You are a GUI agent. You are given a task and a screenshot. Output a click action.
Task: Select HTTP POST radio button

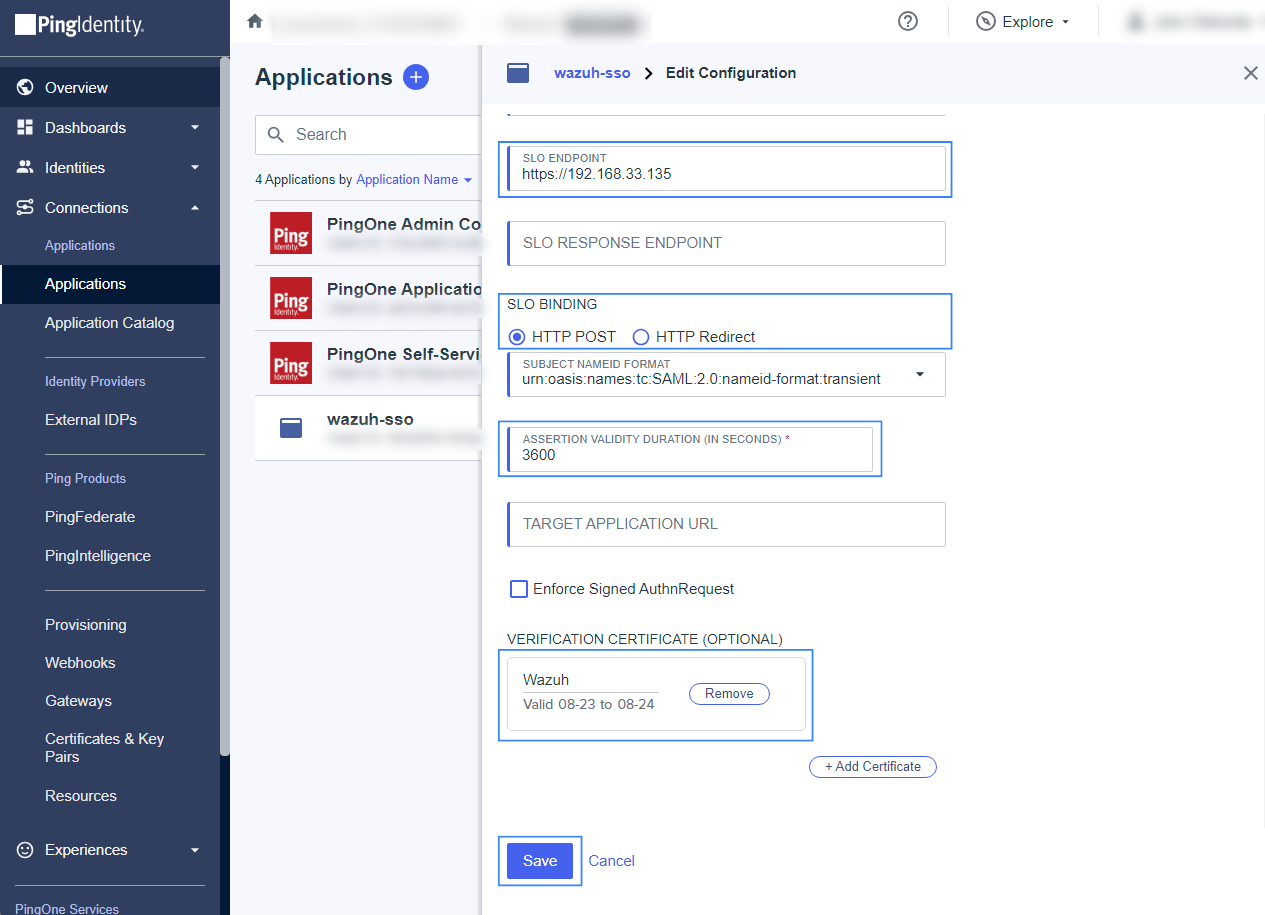coord(517,337)
